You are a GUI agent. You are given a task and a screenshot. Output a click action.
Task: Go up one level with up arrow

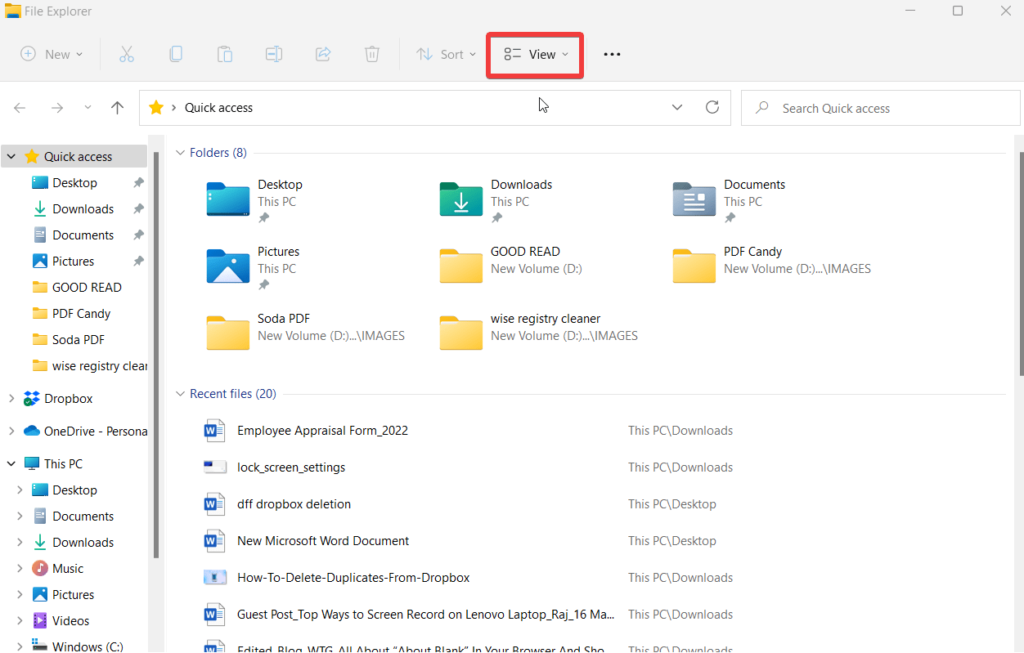pos(117,108)
